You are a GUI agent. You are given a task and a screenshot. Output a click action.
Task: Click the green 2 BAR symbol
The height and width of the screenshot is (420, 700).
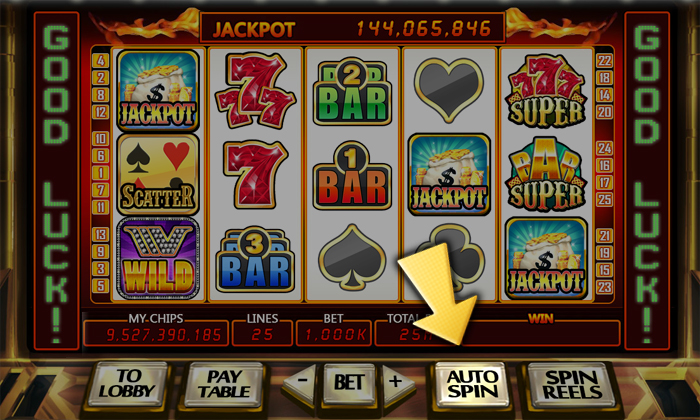(x=352, y=92)
